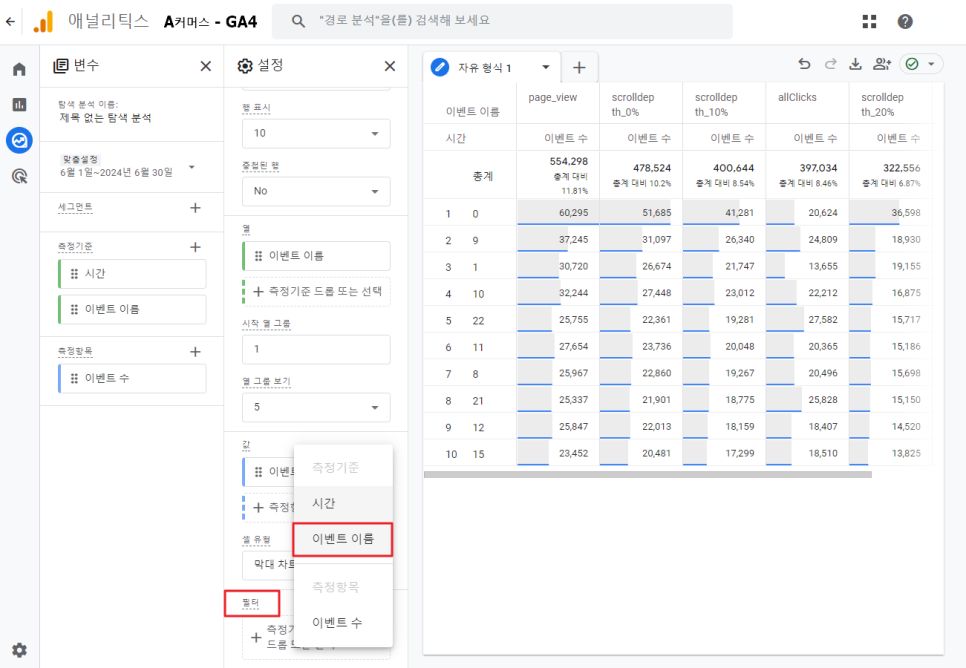The height and width of the screenshot is (668, 966).
Task: Open the 행 표시 dropdown showing 10
Action: (x=316, y=133)
